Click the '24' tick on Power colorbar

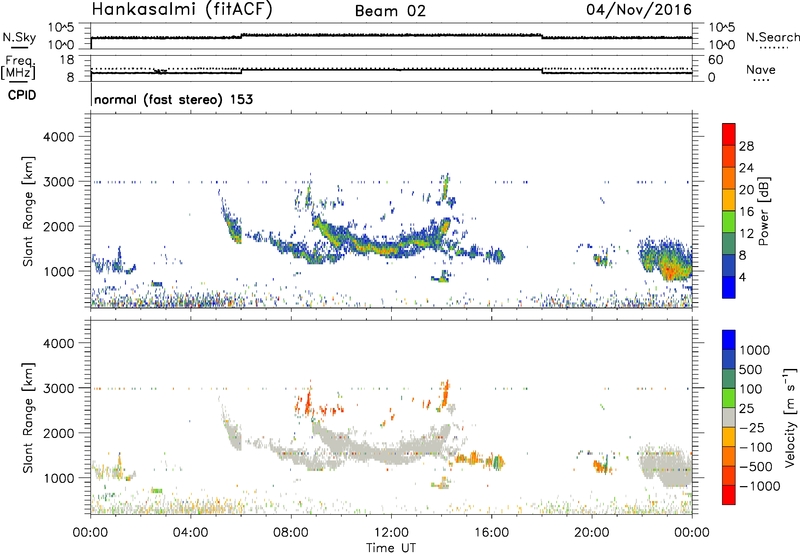747,168
